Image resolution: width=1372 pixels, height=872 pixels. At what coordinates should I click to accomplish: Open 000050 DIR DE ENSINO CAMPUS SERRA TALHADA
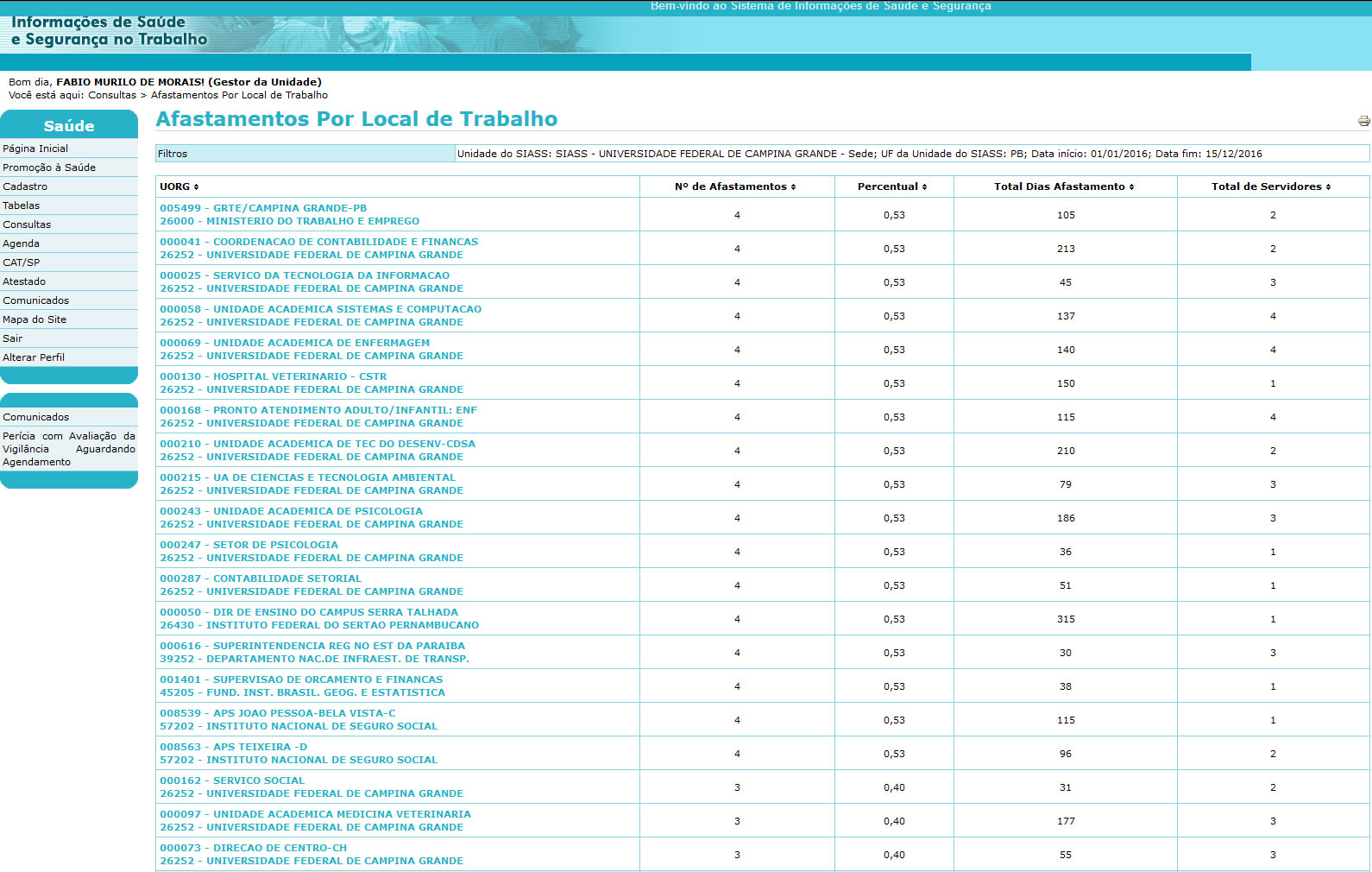click(309, 612)
